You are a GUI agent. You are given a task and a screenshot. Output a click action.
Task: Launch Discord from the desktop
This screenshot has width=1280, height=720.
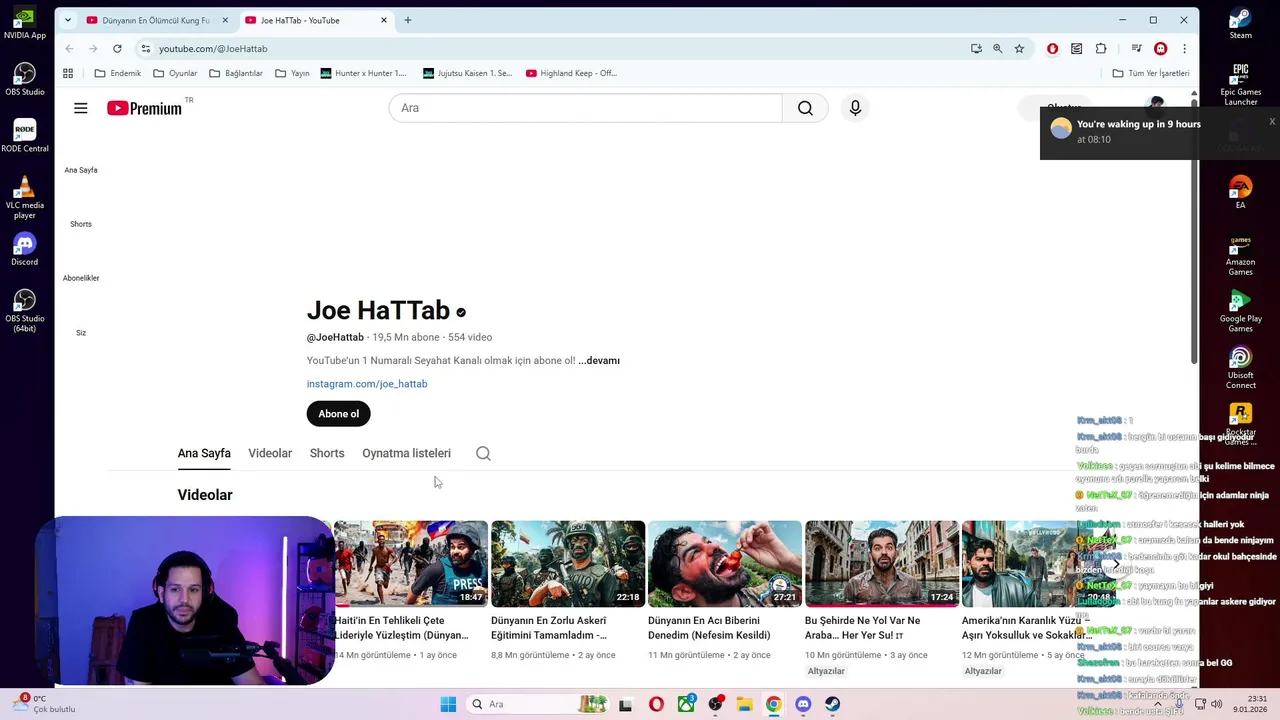[25, 249]
